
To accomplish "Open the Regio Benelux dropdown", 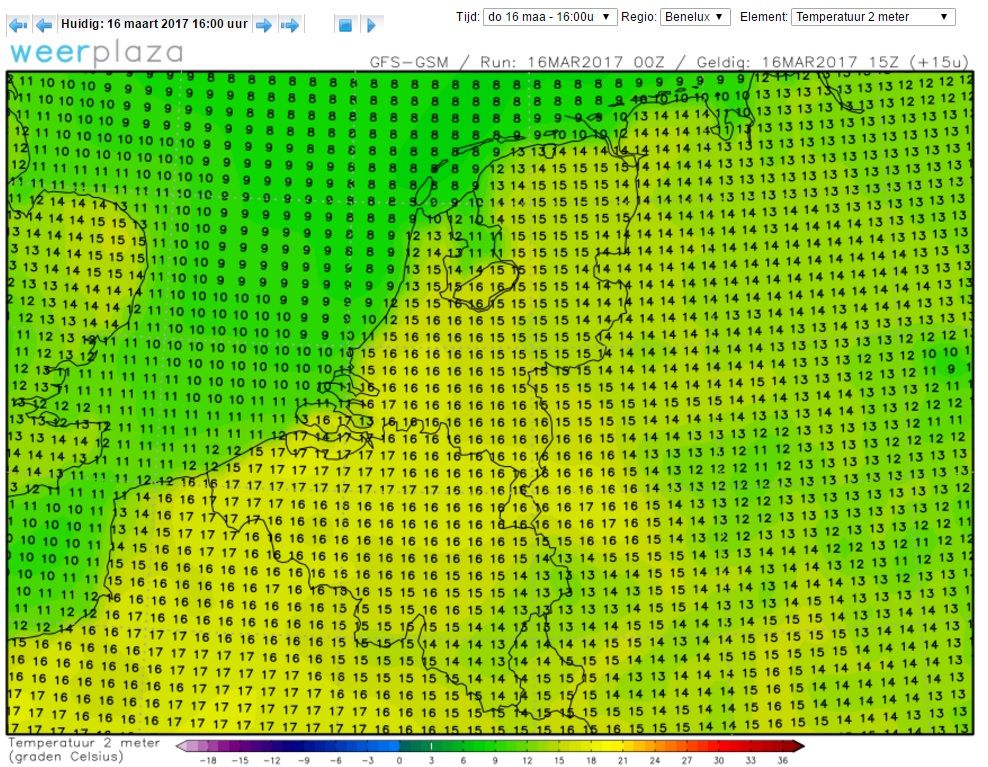I will (x=695, y=17).
